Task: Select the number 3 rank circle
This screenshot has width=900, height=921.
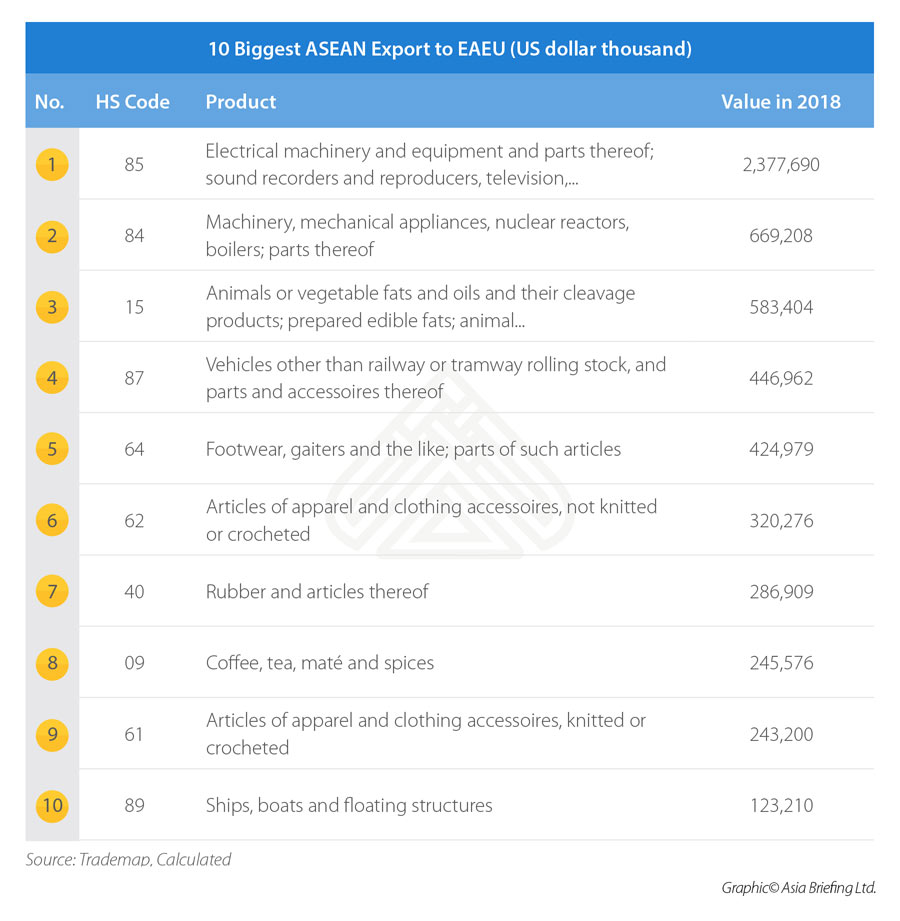Action: point(52,307)
